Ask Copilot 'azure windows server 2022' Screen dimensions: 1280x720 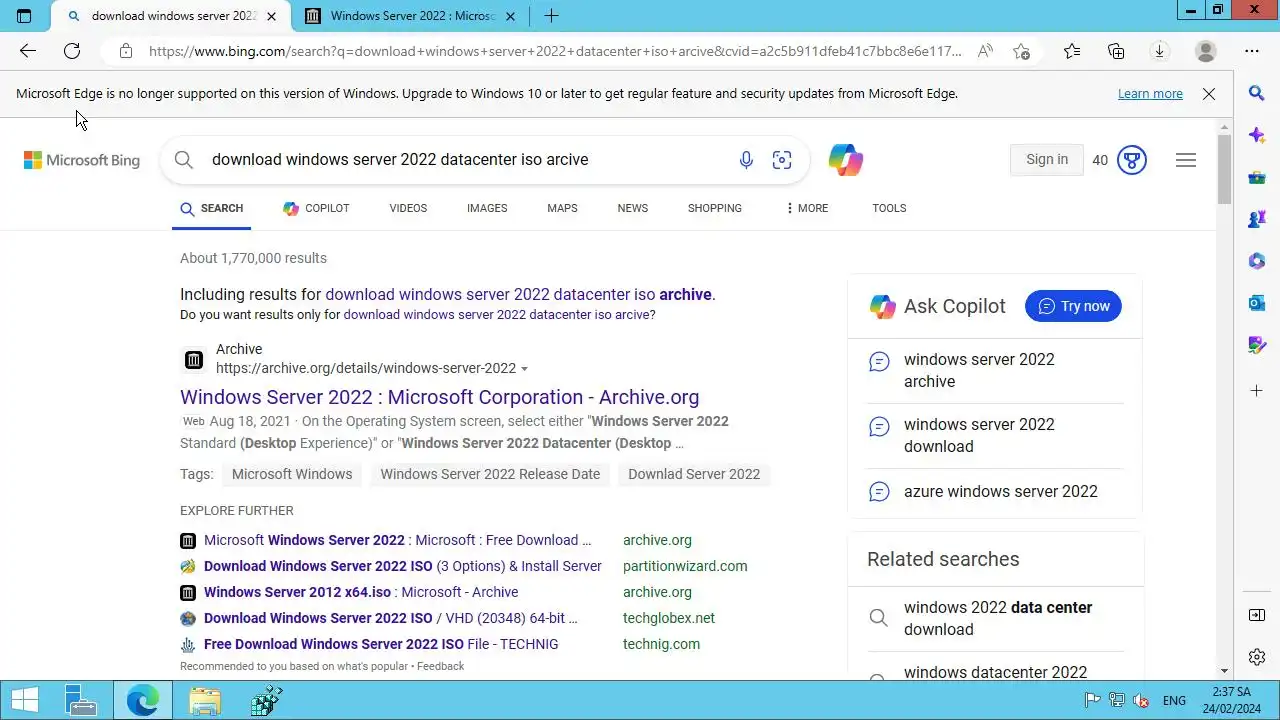(1000, 491)
